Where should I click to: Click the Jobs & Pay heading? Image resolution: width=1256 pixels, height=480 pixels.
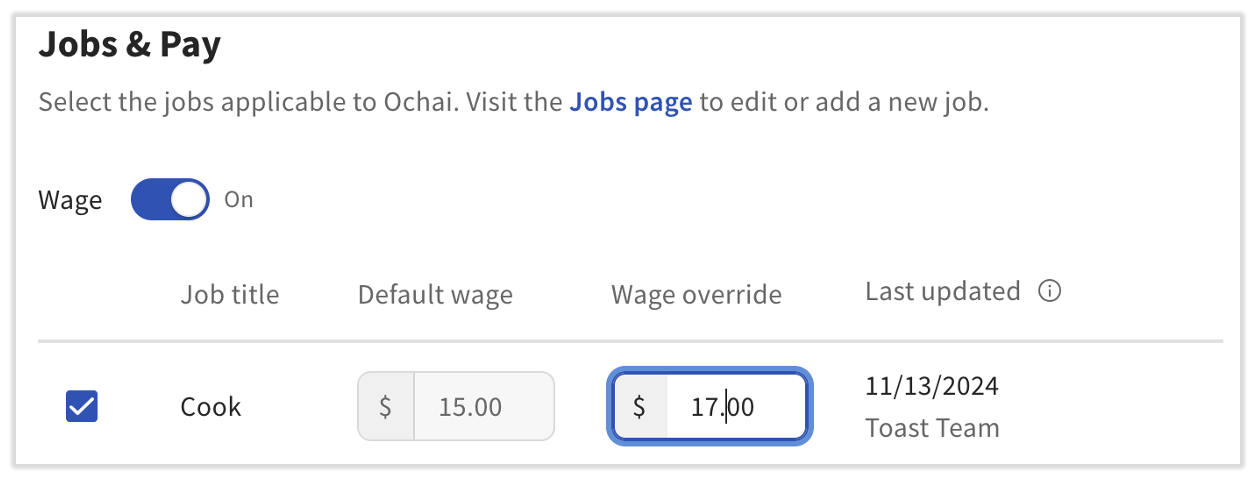[130, 46]
